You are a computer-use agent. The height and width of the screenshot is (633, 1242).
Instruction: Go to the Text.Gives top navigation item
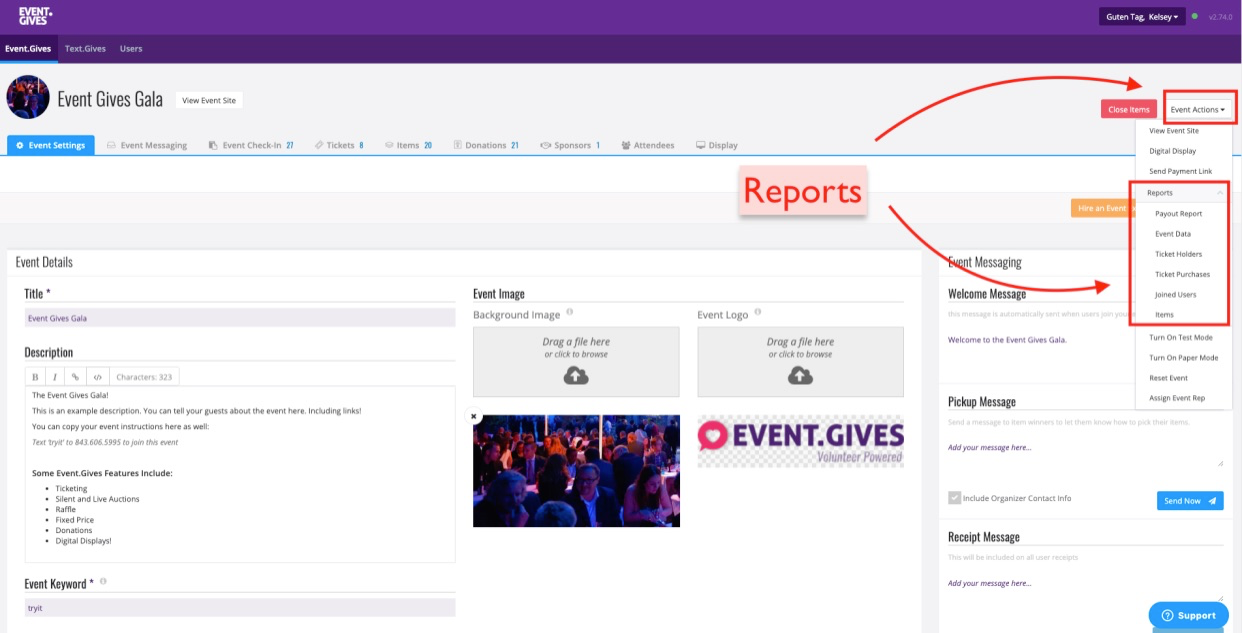(x=85, y=48)
